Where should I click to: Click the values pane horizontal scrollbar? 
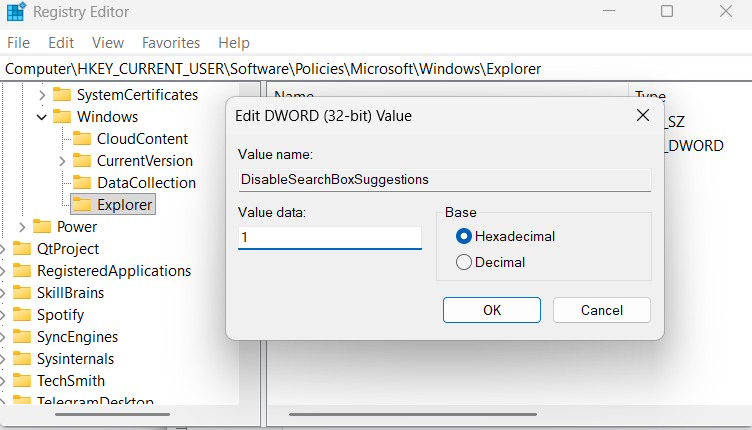coord(412,414)
